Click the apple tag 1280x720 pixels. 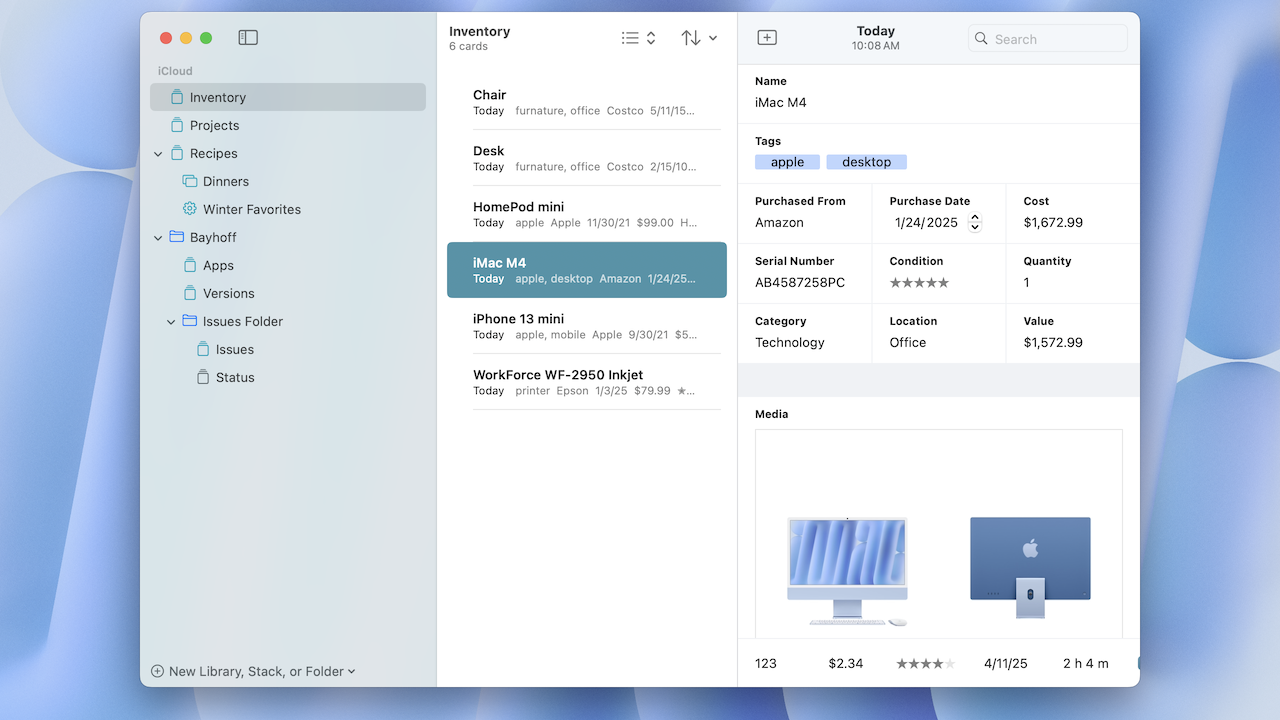(787, 162)
